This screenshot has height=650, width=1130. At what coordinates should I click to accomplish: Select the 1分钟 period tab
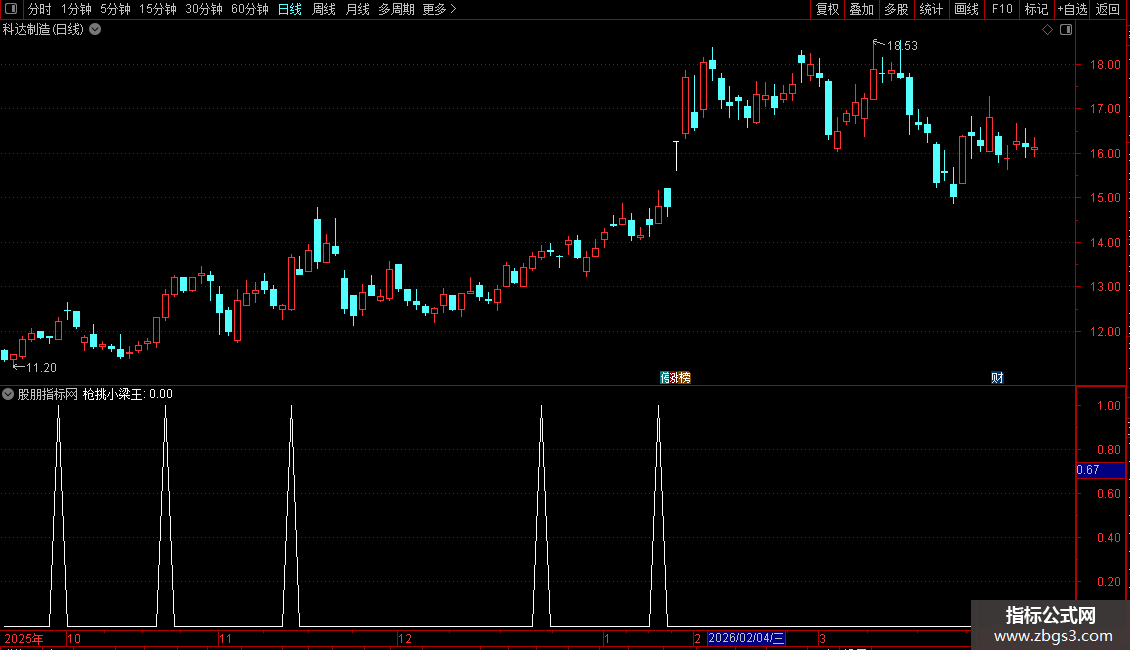[76, 9]
